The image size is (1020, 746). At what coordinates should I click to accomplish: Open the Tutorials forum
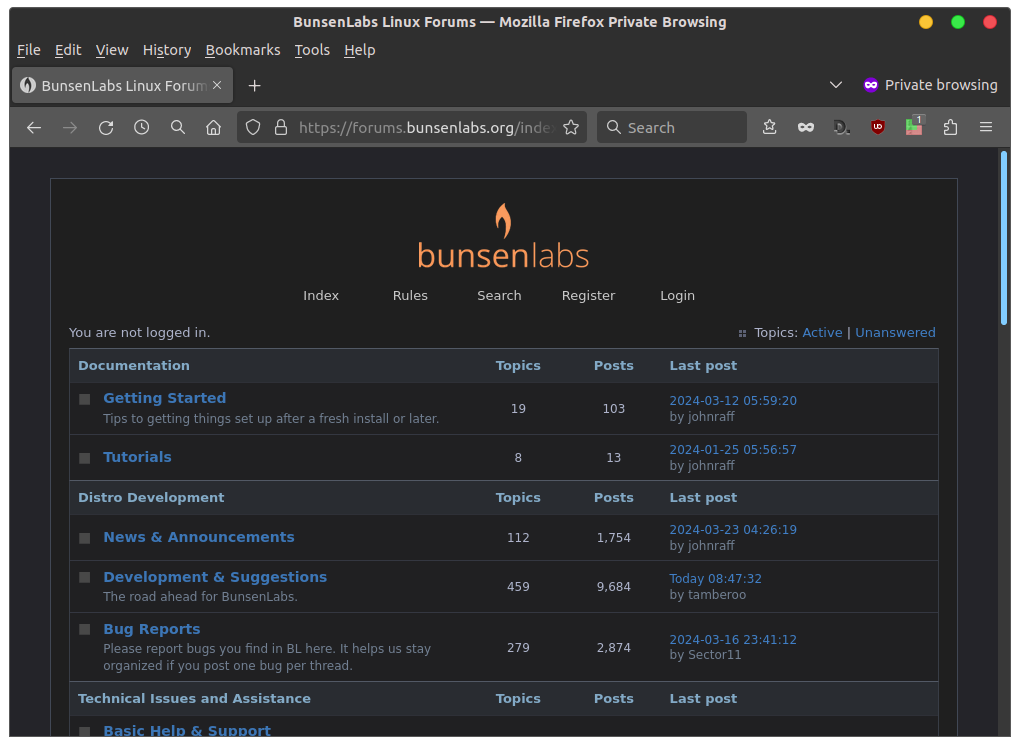[137, 457]
